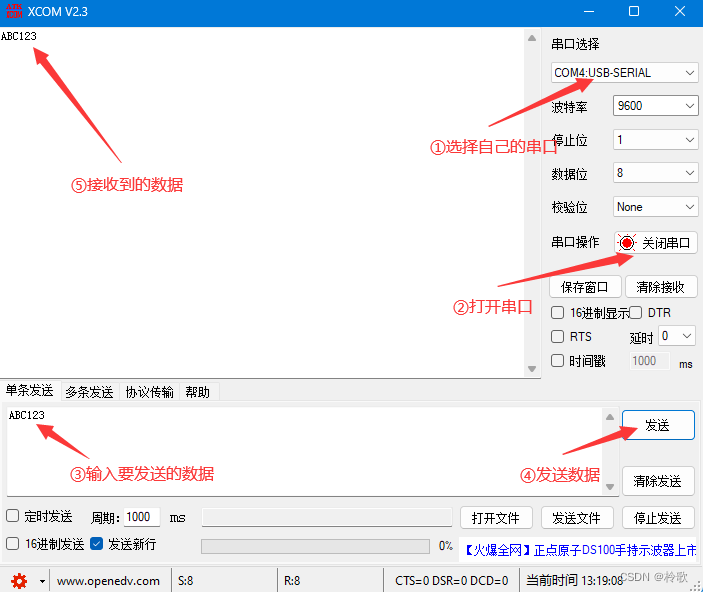
Task: Click the 关闭串口 close port button
Action: pos(655,243)
